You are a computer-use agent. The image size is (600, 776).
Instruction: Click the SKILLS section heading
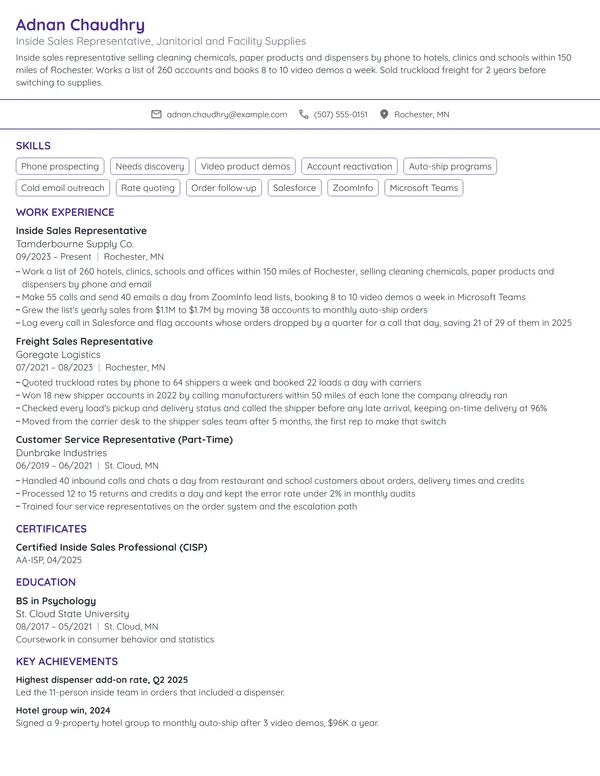(33, 146)
